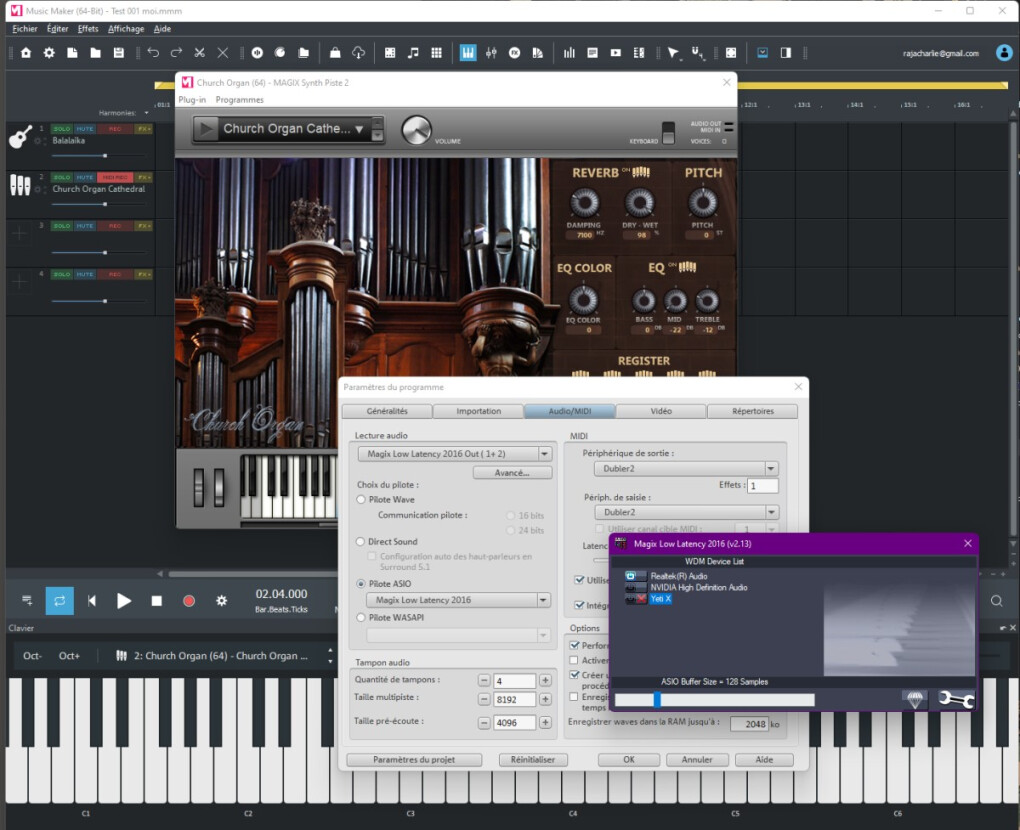The image size is (1020, 830).
Task: Open the MIDI Périphérique de sortie dropdown
Action: (x=771, y=468)
